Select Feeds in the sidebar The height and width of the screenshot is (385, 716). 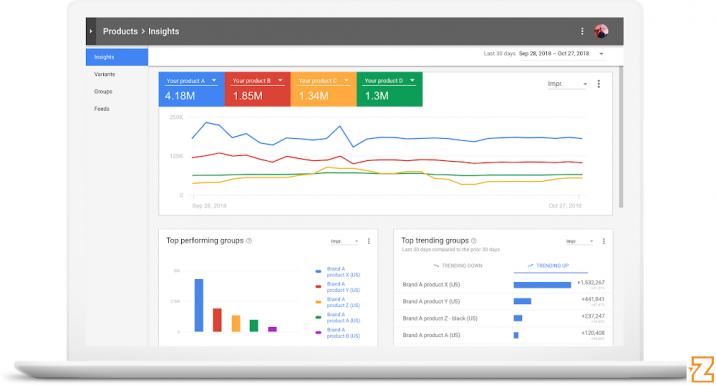(102, 109)
